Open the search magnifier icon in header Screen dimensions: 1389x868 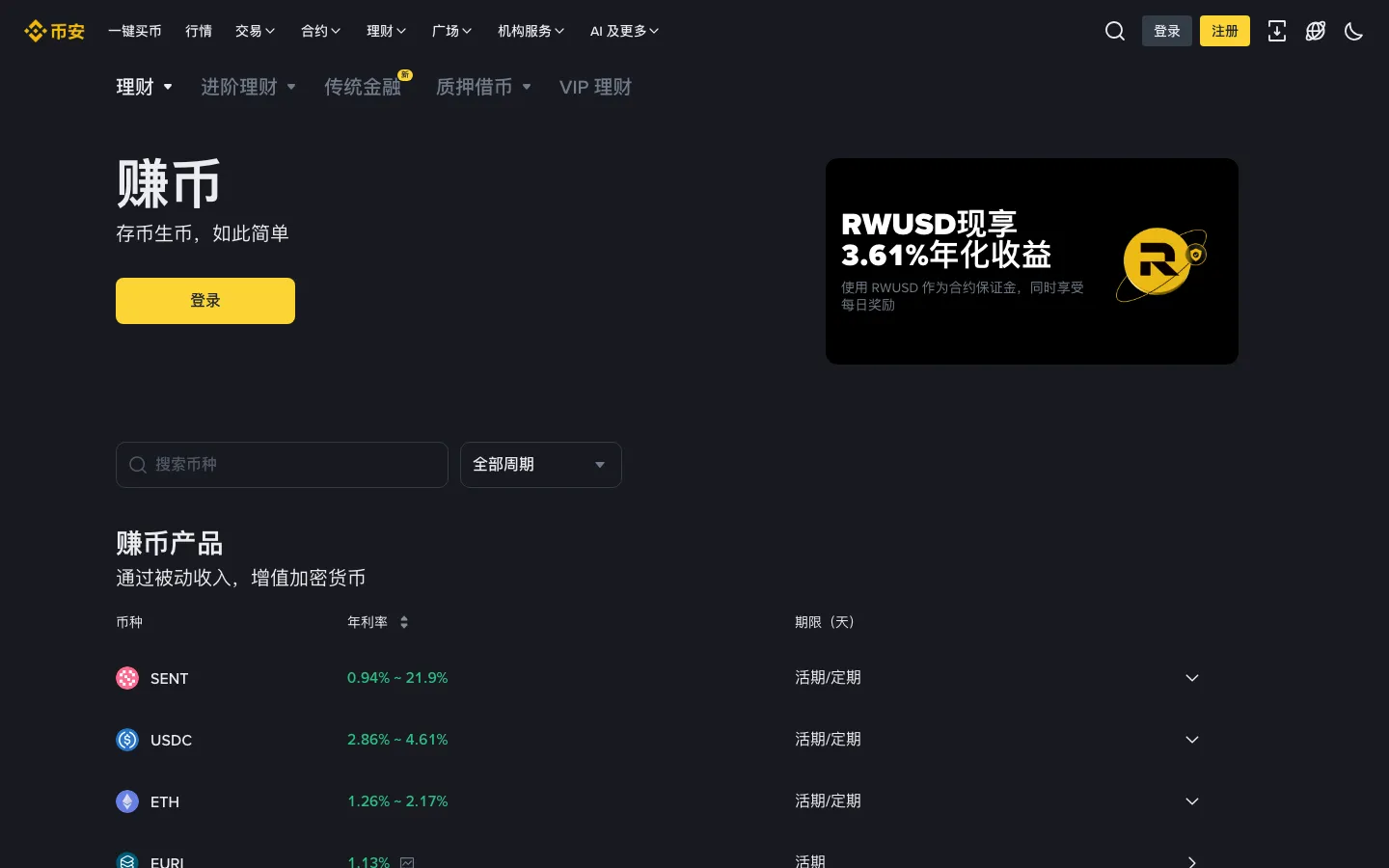tap(1115, 31)
